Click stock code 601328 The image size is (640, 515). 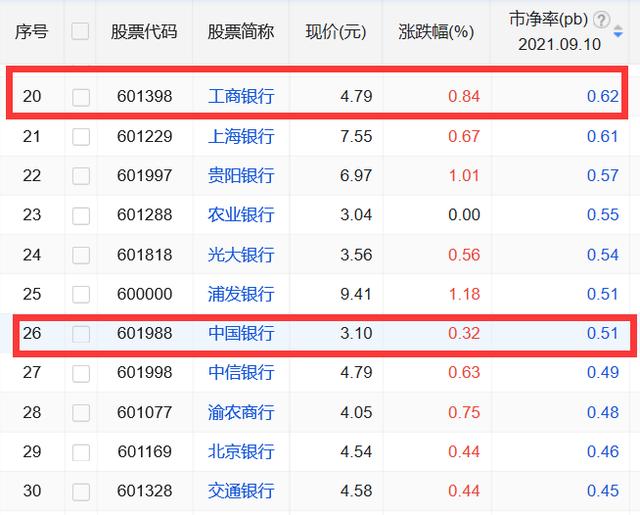[x=144, y=491]
